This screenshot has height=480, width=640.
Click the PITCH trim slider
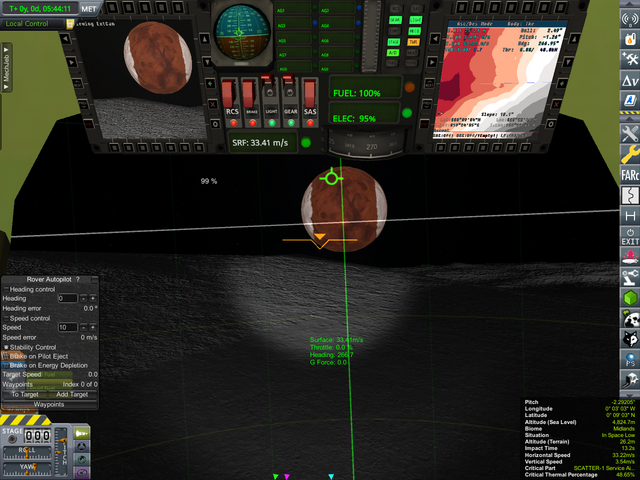click(62, 452)
